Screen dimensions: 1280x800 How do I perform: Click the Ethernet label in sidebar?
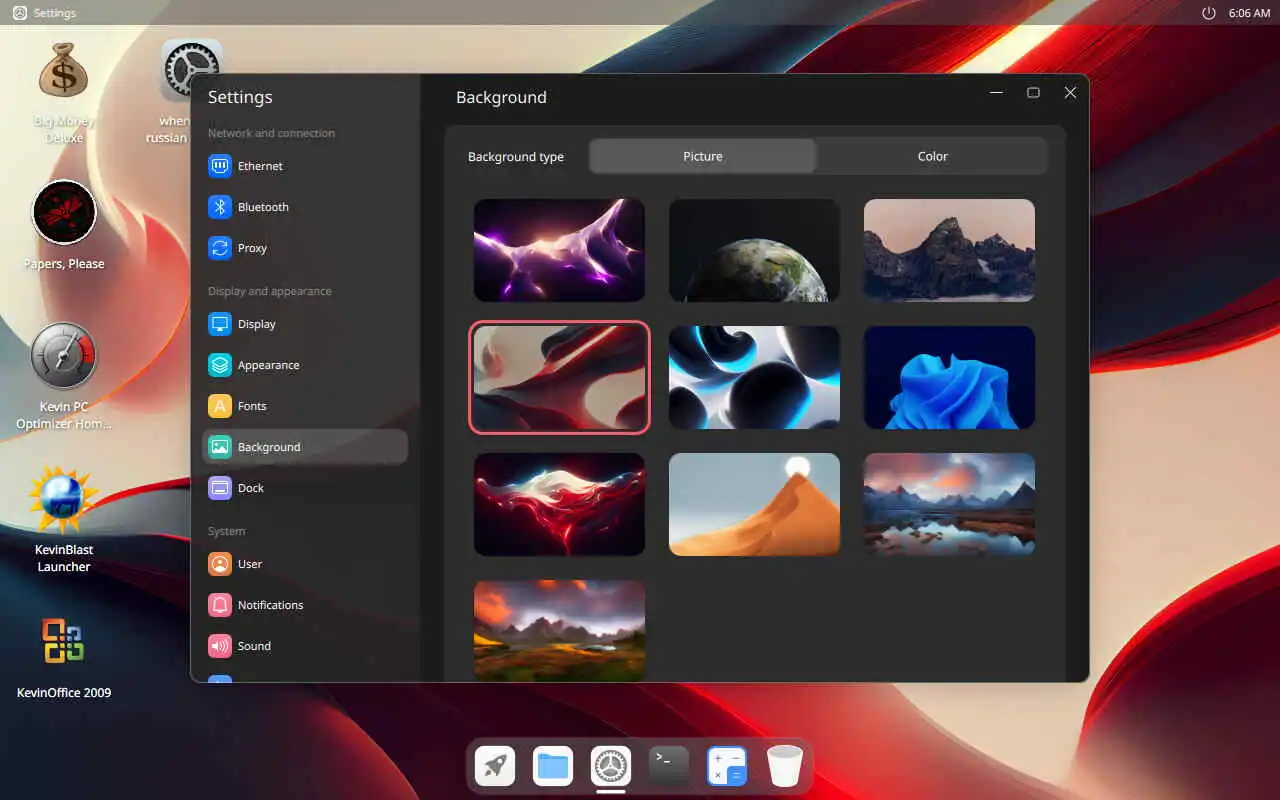(260, 166)
